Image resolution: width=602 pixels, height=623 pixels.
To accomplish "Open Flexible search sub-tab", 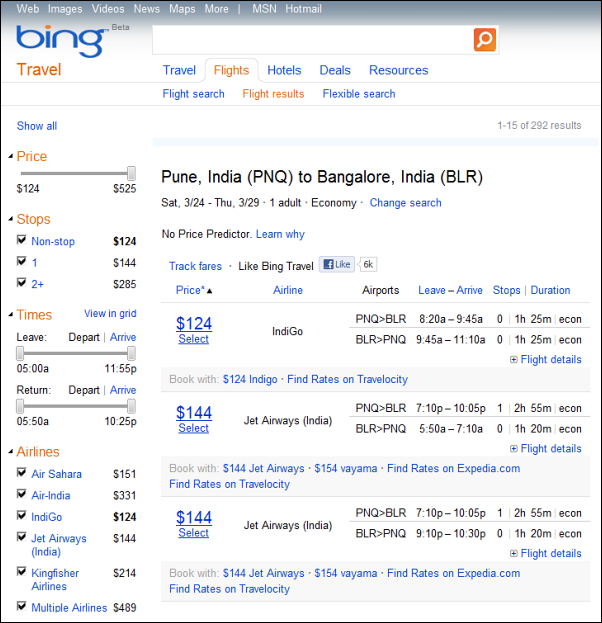I will tap(359, 94).
